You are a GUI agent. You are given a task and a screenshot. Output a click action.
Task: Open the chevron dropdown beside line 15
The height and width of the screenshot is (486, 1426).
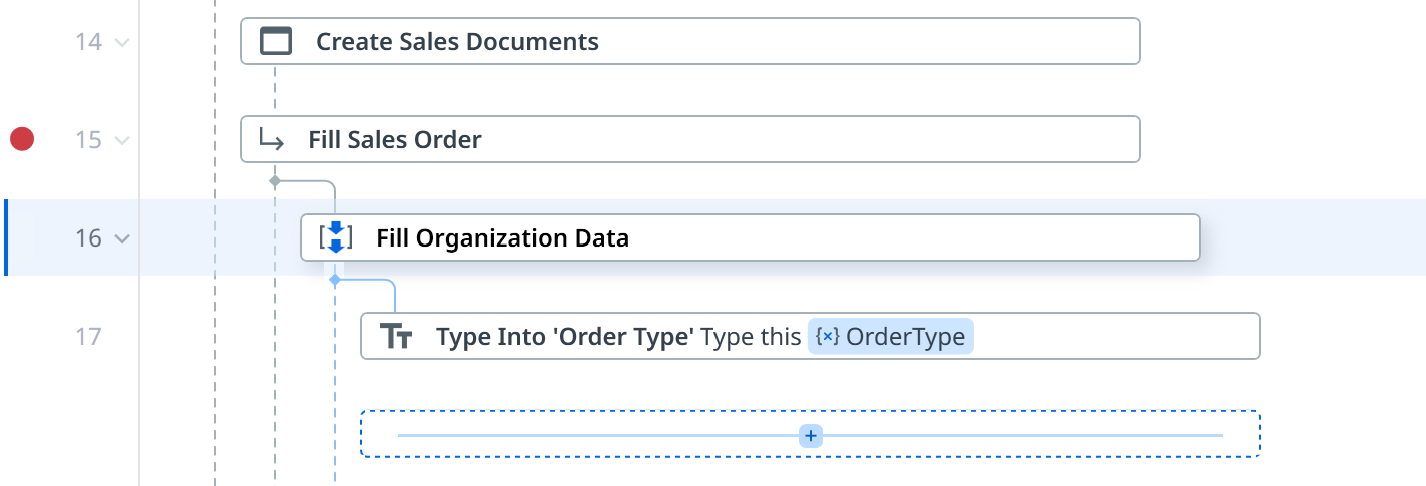click(x=122, y=140)
